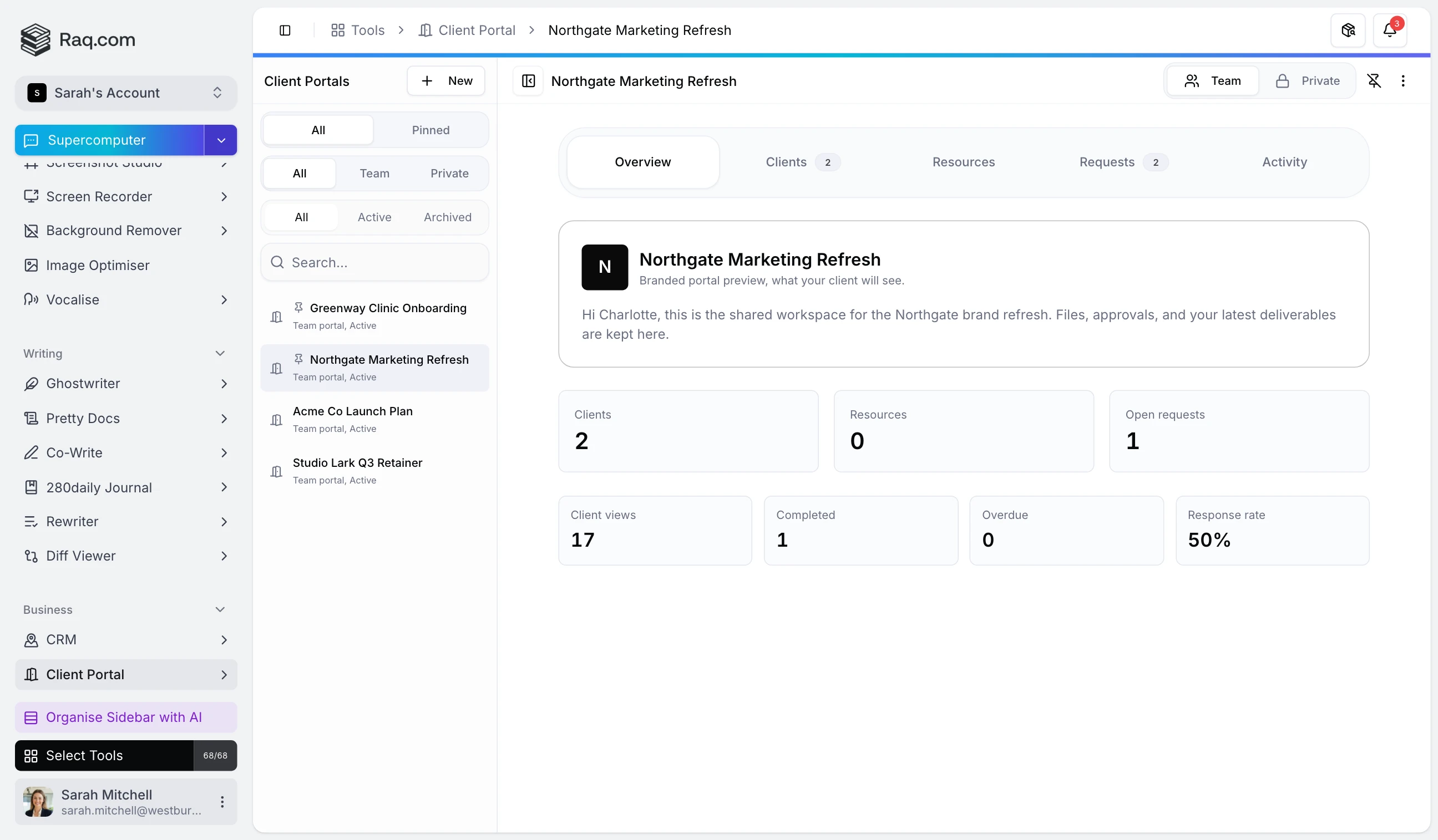This screenshot has width=1438, height=840.
Task: Click the building icon beside Studio Lark Q3 Retainer
Action: point(276,472)
